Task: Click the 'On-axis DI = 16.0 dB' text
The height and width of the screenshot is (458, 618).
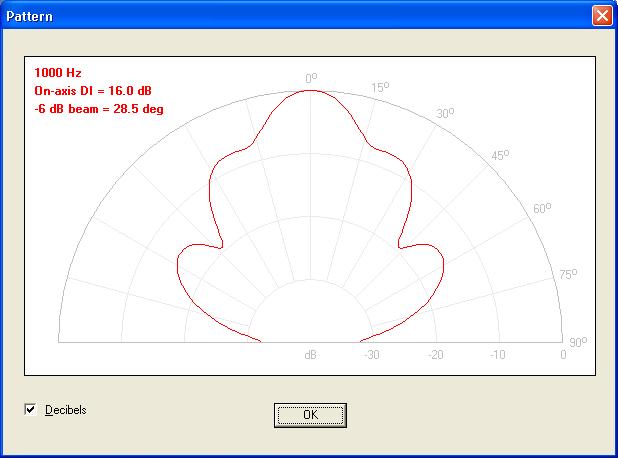Action: click(x=93, y=91)
